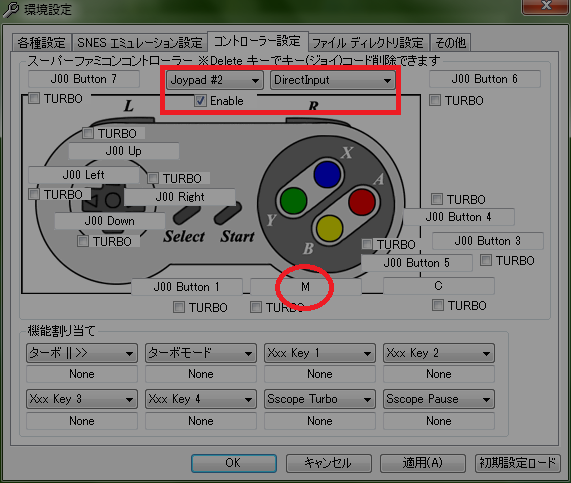Check TURBO box beside J00 Button 3
This screenshot has height=483, width=571.
pyautogui.click(x=486, y=260)
